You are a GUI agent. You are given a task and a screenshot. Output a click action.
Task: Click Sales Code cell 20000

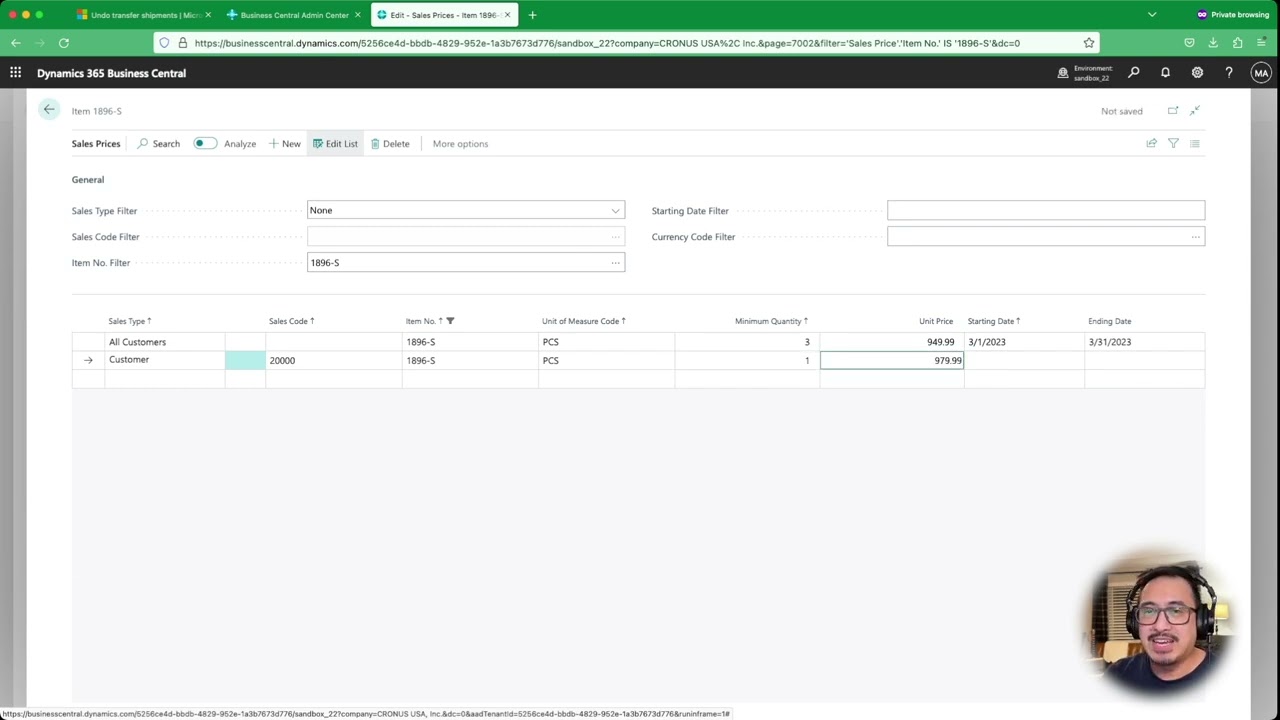click(333, 360)
